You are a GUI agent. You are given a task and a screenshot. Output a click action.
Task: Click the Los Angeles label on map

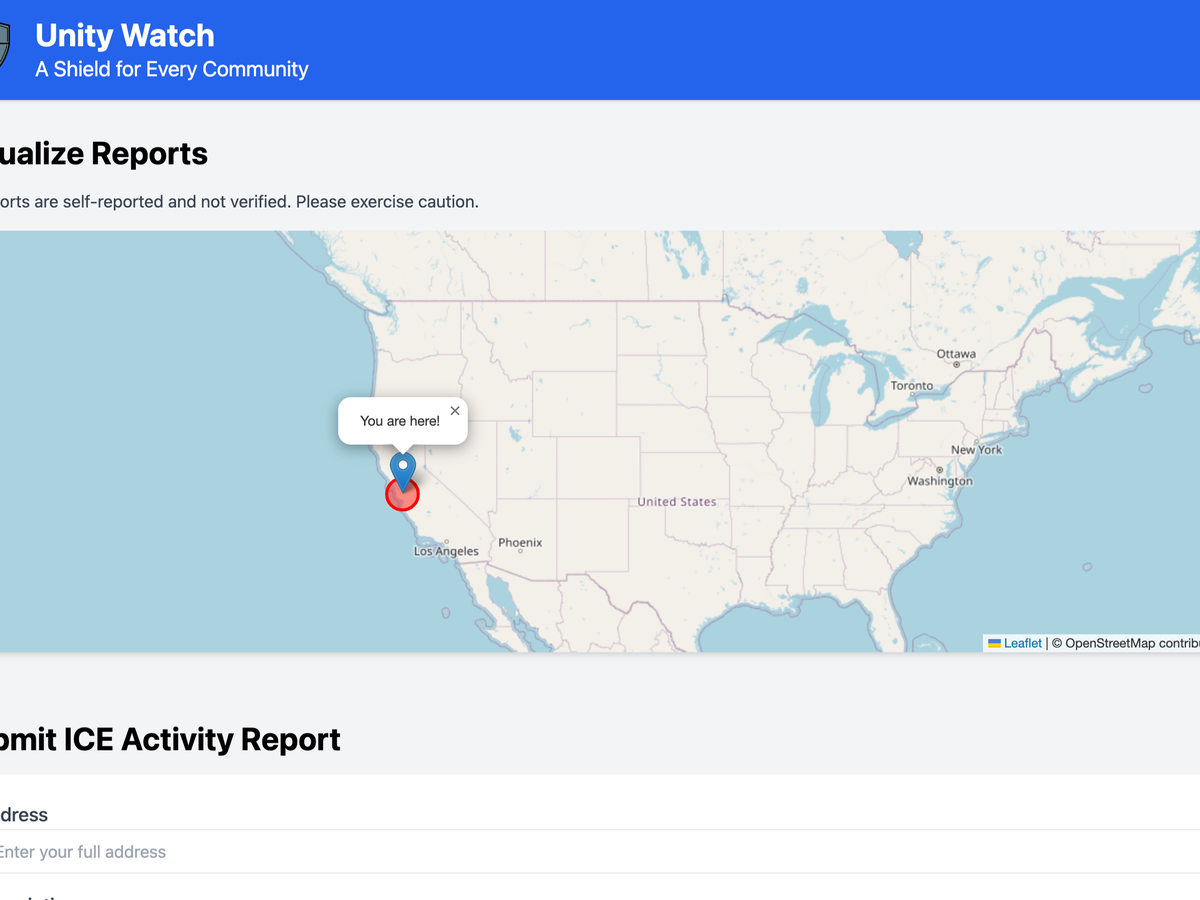446,551
